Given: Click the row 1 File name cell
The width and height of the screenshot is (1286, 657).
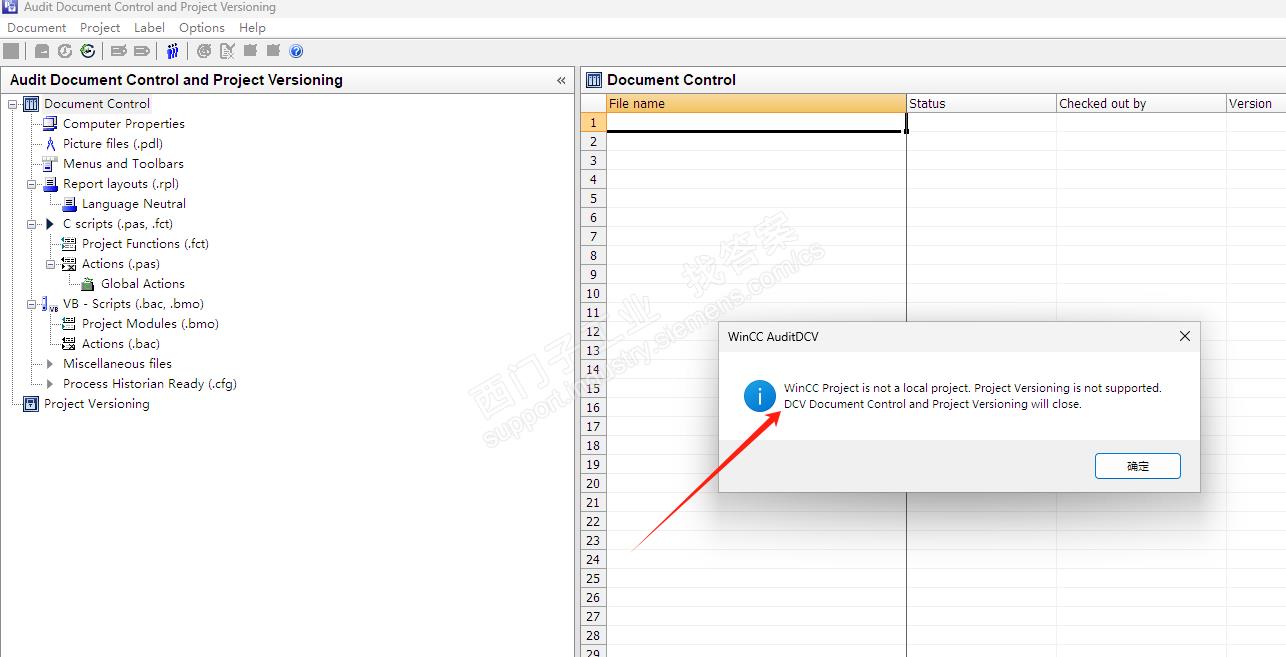Looking at the screenshot, I should coord(756,122).
